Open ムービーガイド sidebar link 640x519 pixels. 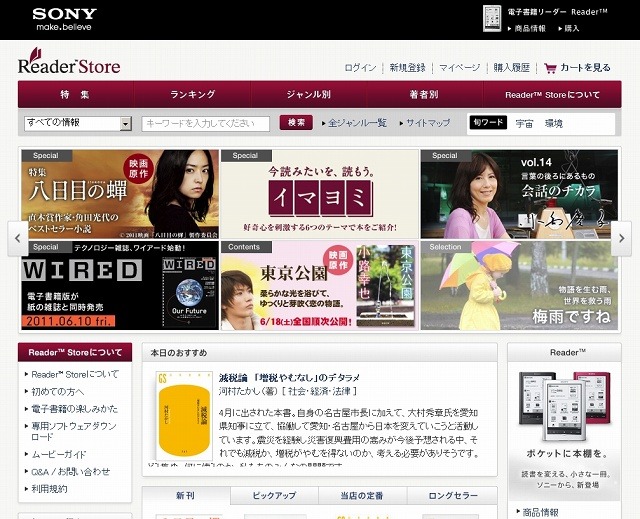(x=59, y=454)
